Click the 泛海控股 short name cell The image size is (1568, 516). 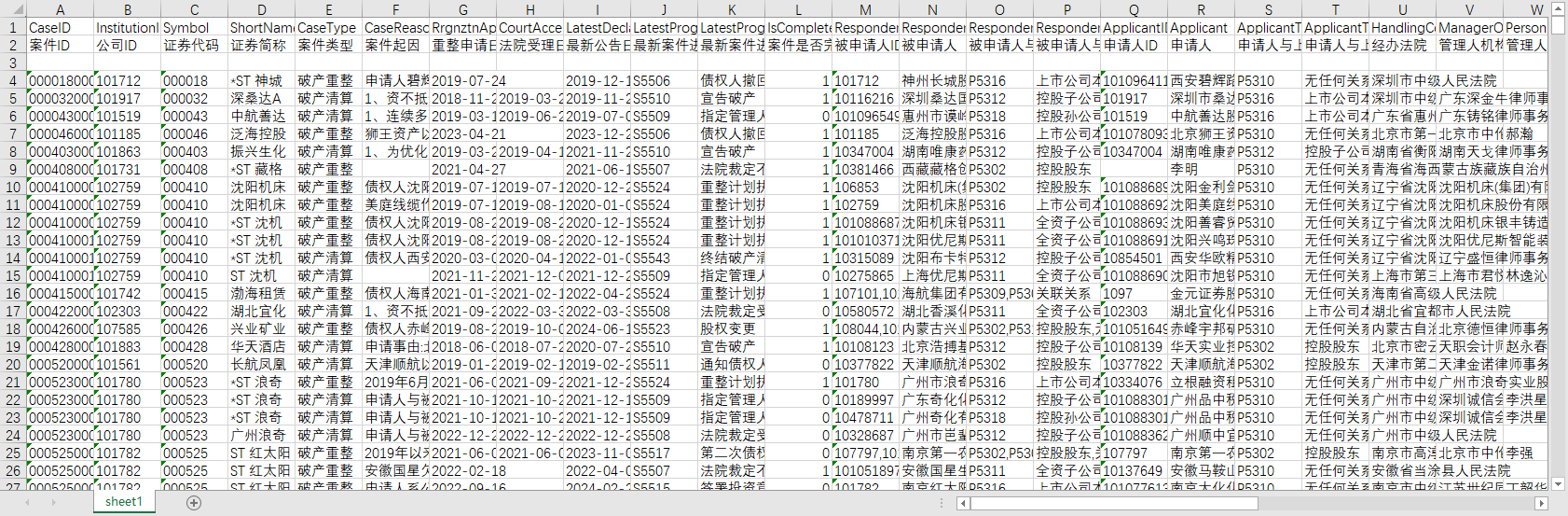(x=261, y=133)
